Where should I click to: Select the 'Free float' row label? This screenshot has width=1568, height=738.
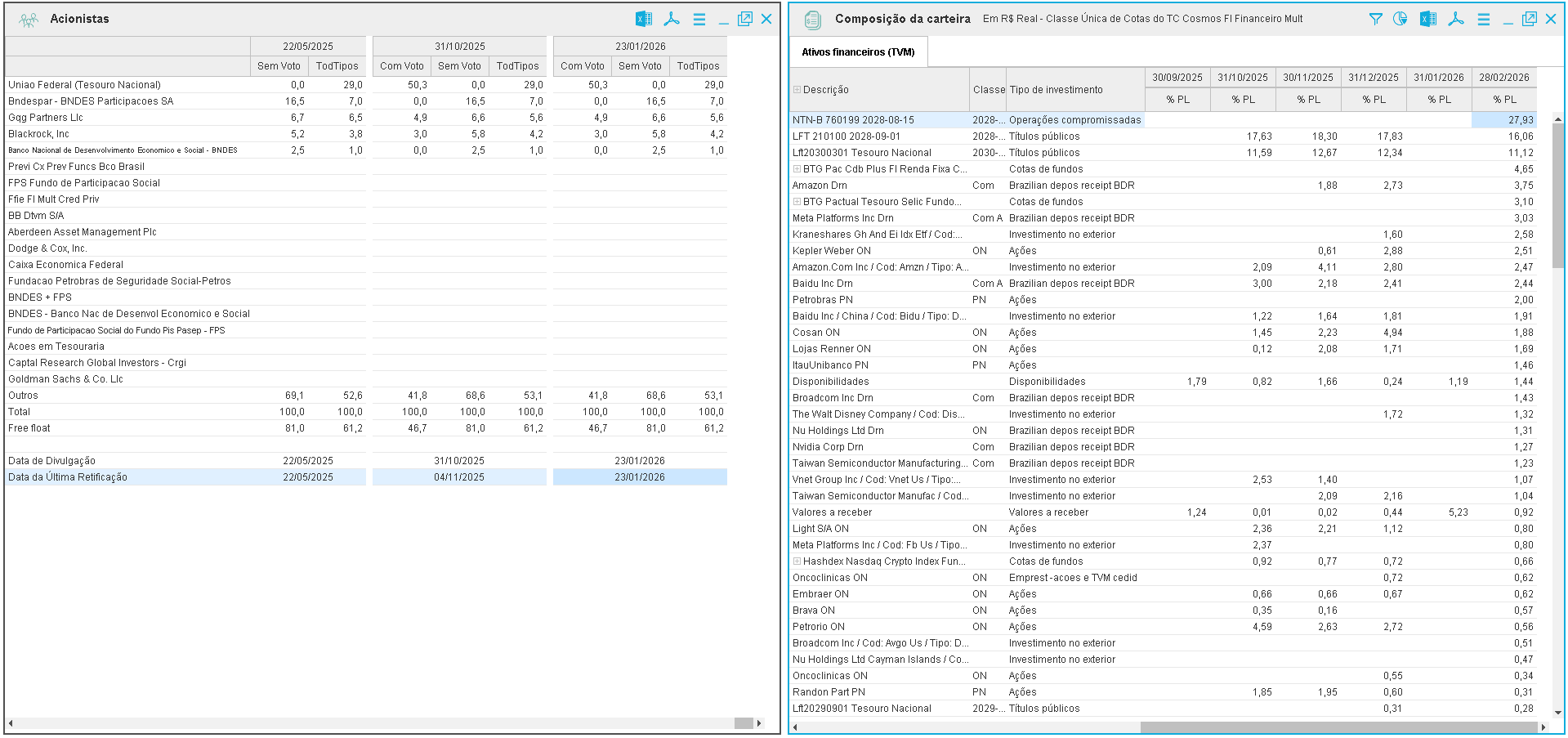pyautogui.click(x=29, y=428)
